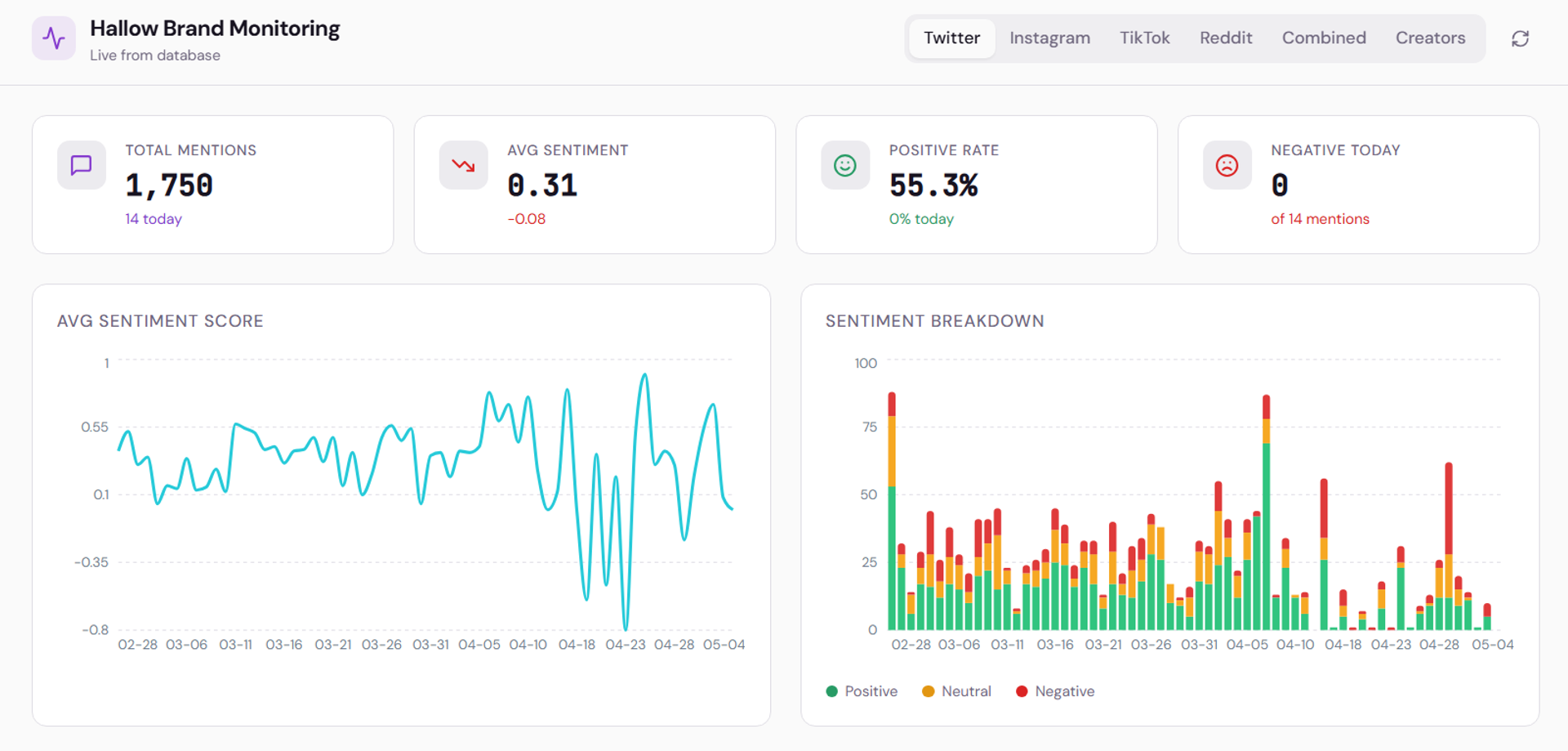The image size is (1568, 751).
Task: Toggle the Positive series in chart legend
Action: click(862, 691)
